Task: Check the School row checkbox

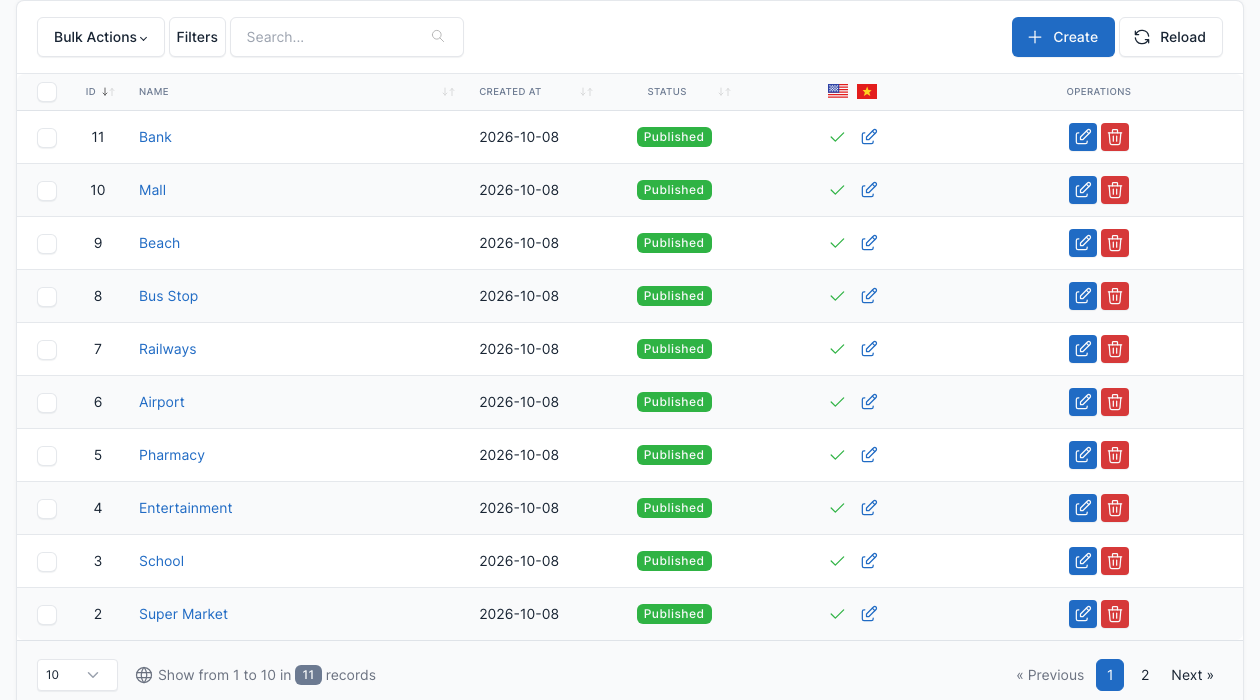Action: pos(47,562)
